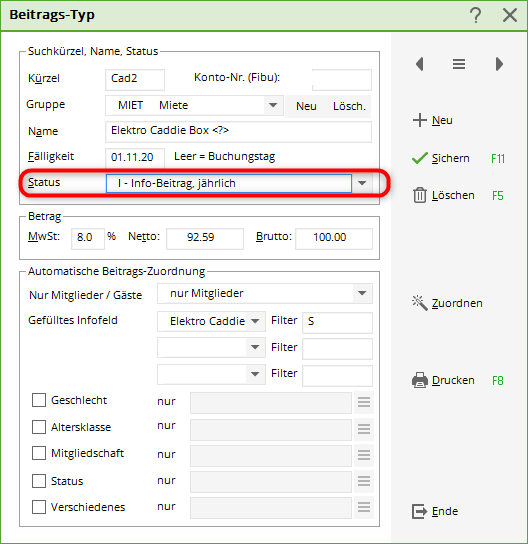Open the nur Mitglieder dropdown

362,294
